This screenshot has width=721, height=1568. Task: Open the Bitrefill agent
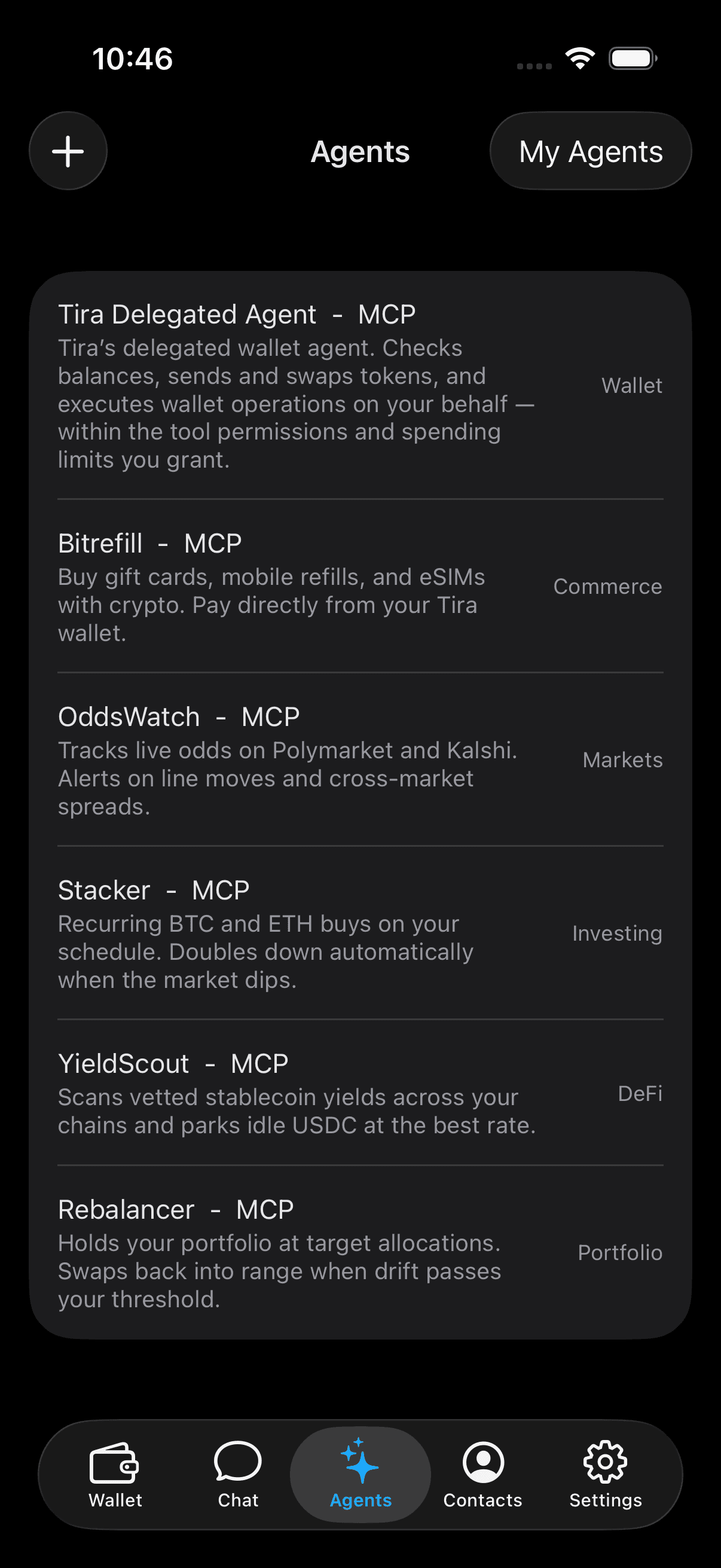[x=360, y=587]
